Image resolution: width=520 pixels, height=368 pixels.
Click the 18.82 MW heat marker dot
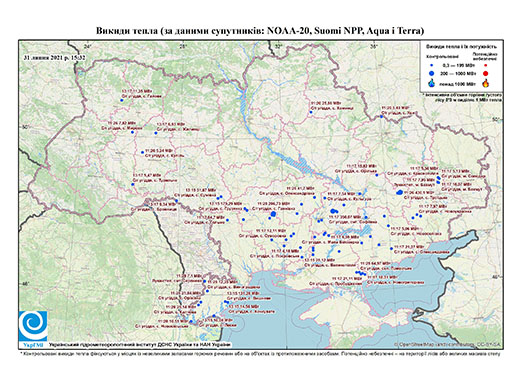[x=377, y=175]
